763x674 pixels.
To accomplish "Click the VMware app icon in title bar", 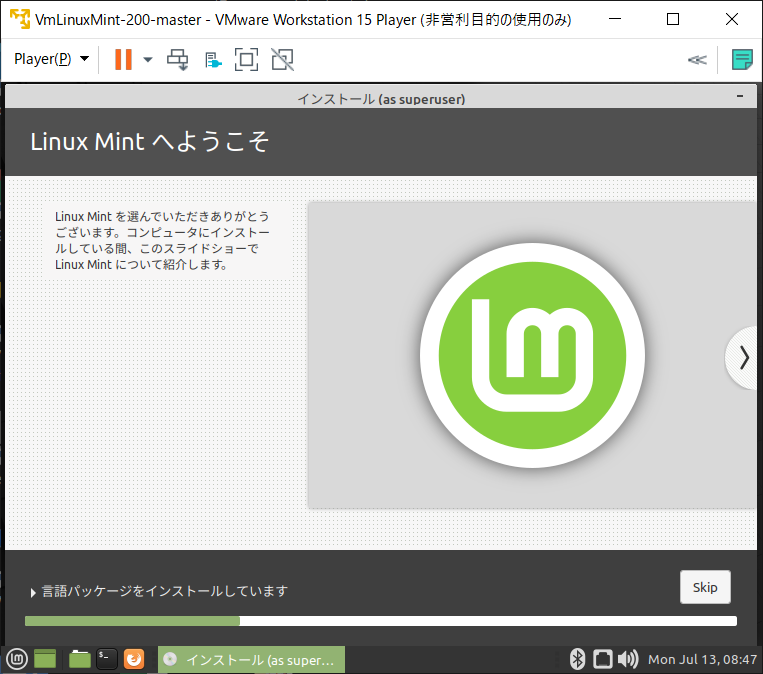I will click(x=20, y=19).
